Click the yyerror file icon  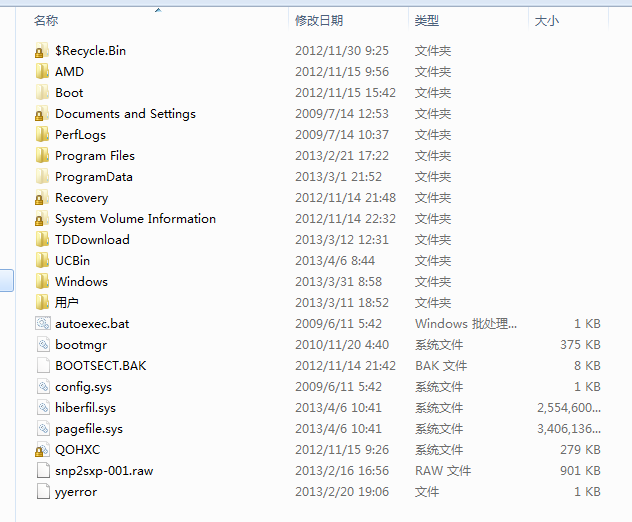[x=43, y=492]
